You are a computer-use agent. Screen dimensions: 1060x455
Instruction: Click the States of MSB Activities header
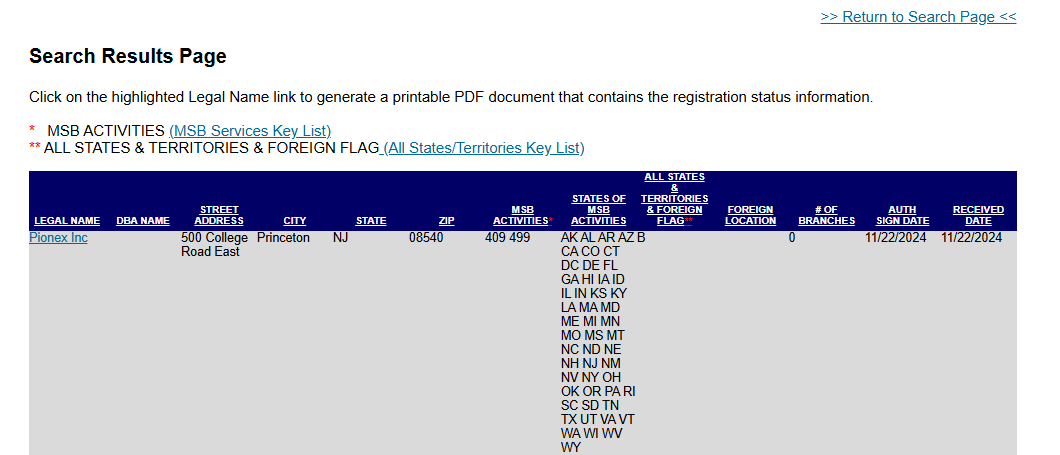(599, 210)
